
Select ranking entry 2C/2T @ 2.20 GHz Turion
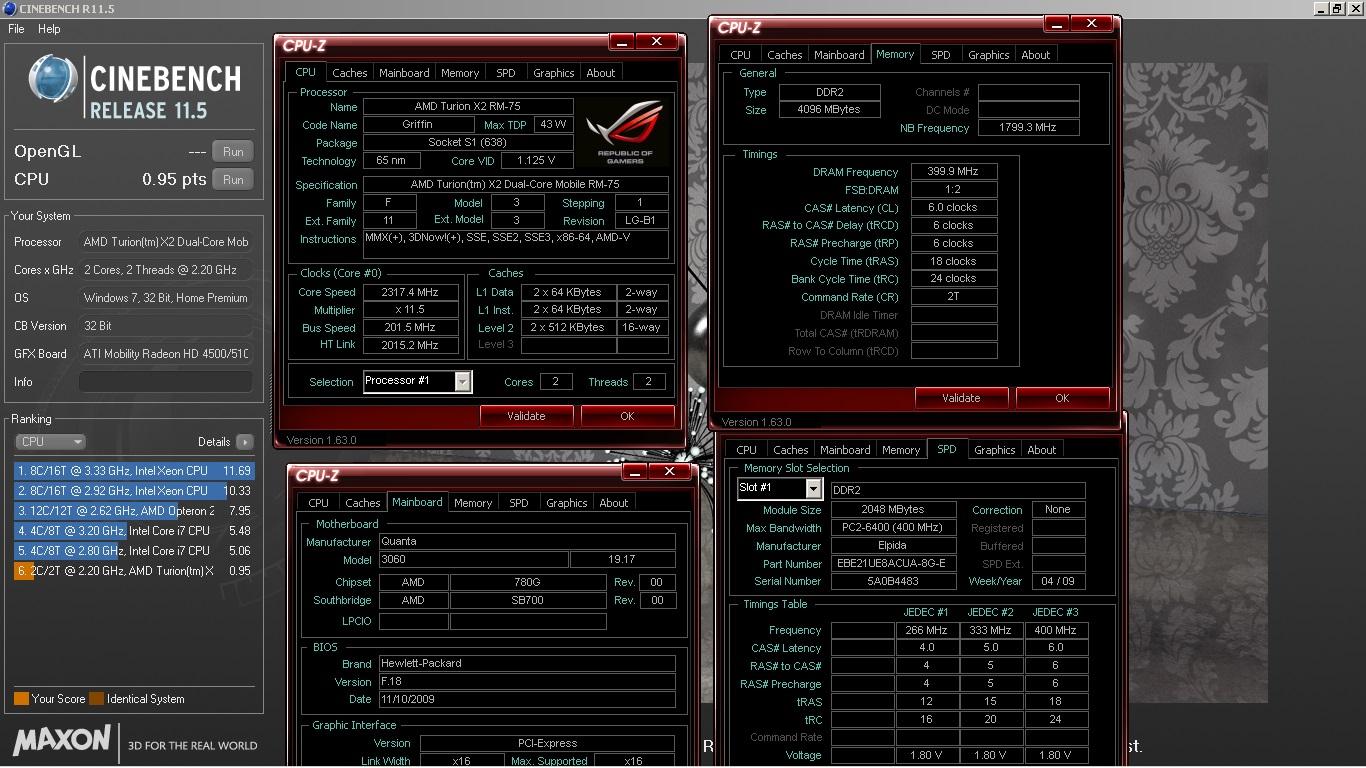click(x=134, y=571)
